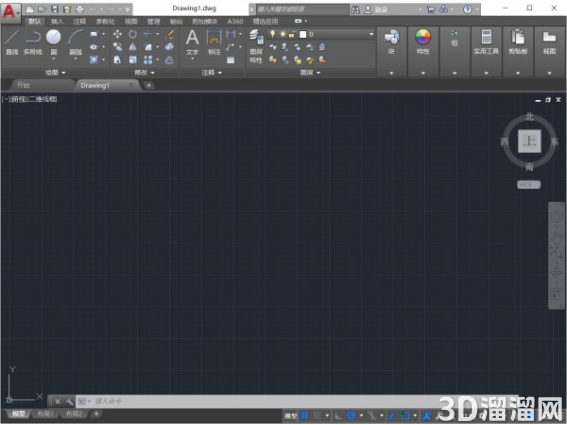Screen dimensions: 567x425
Task: Expand the Modify (修改) panel
Action: pos(144,73)
